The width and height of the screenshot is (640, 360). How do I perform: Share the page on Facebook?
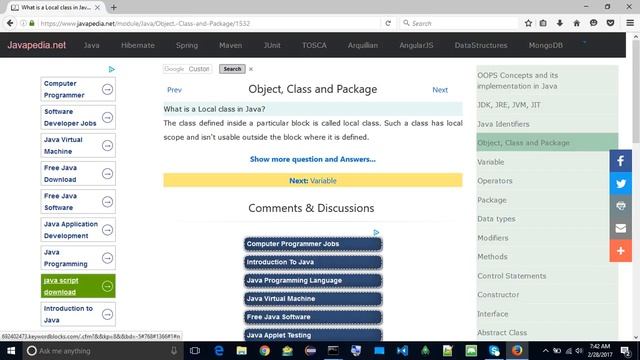click(x=620, y=161)
